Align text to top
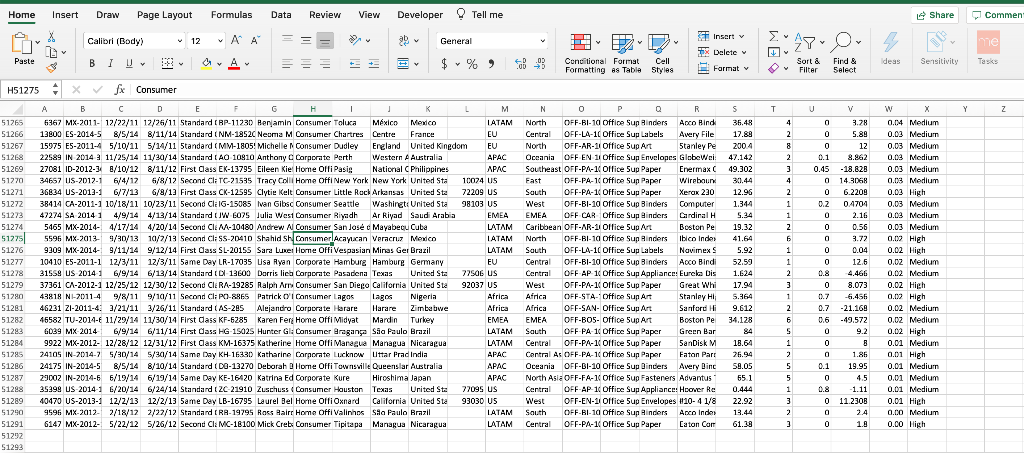The image size is (1024, 453). [287, 40]
